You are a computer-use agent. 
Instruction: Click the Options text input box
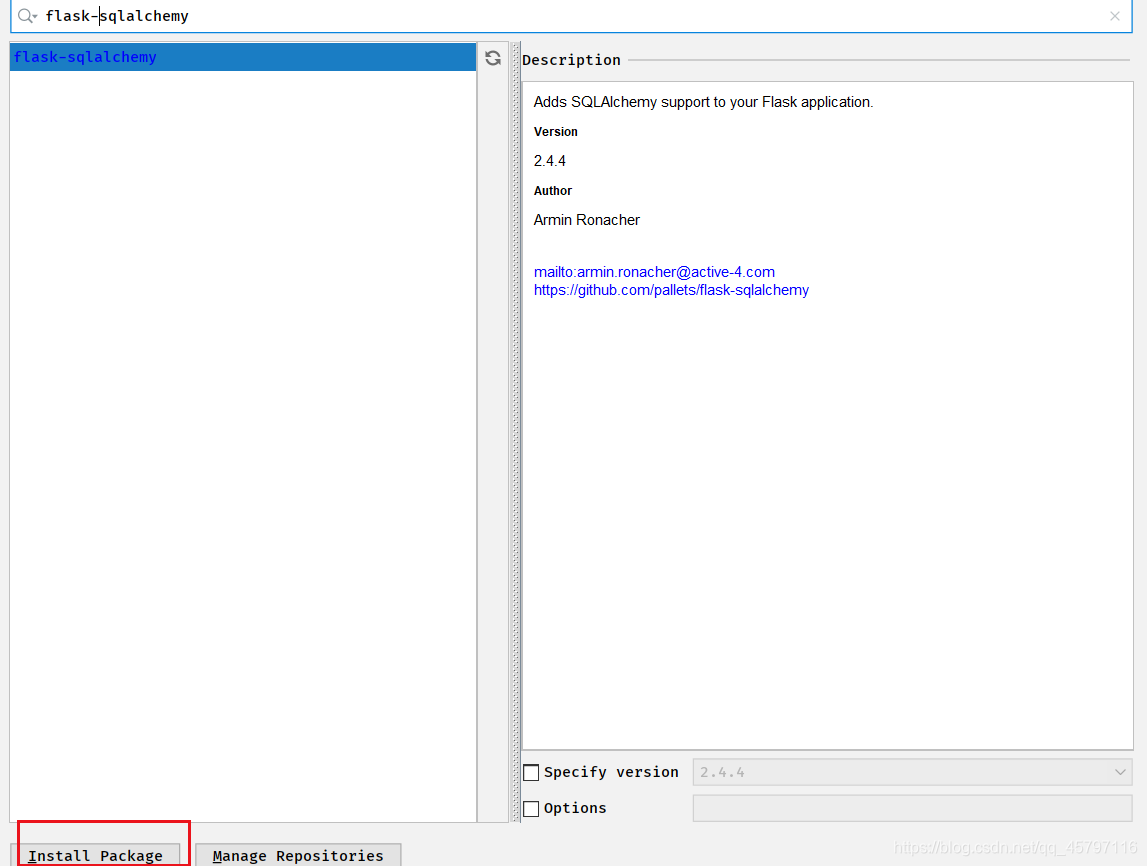coord(911,808)
